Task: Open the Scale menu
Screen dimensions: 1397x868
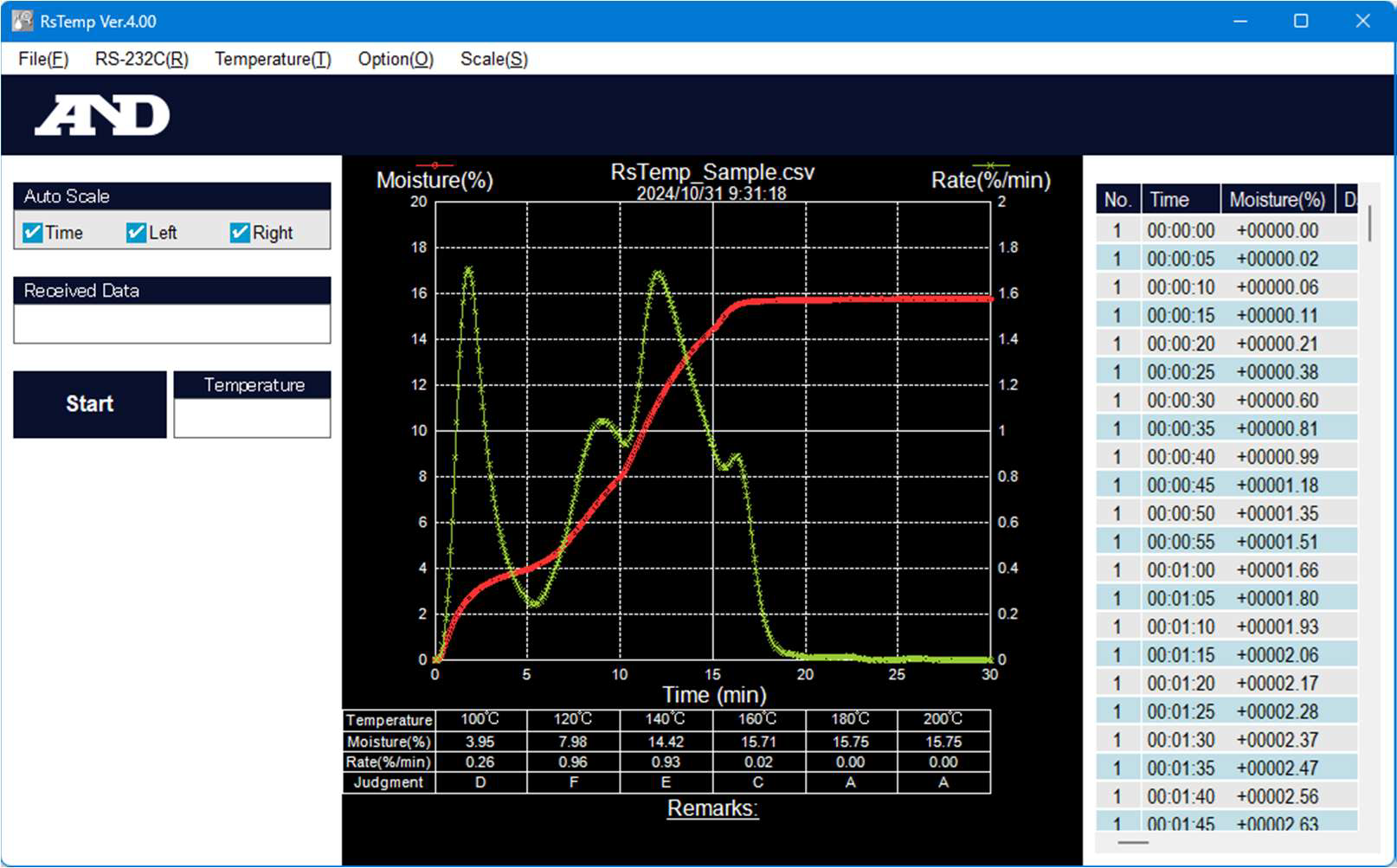Action: [493, 59]
